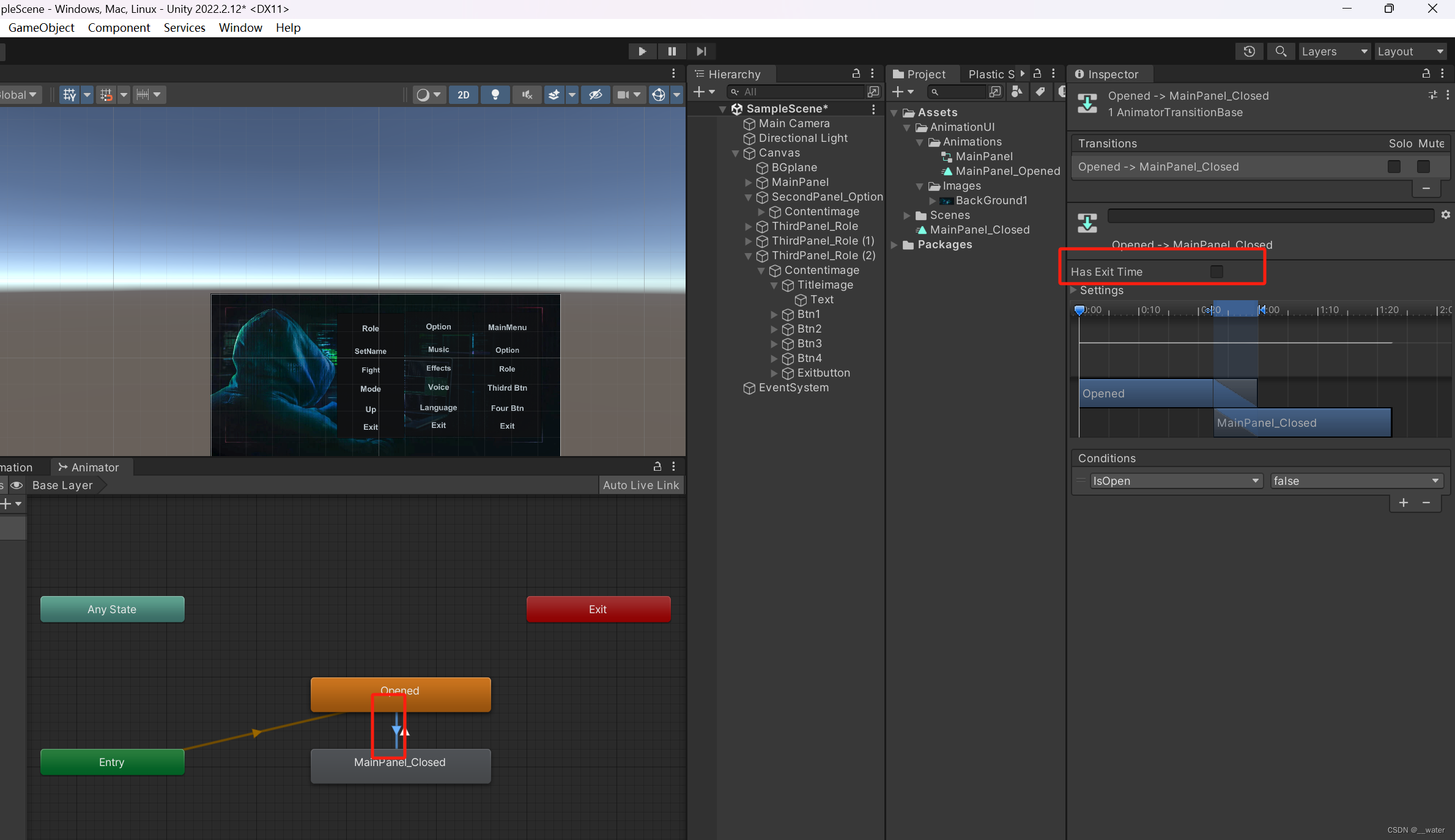Lock the Inspector panel padlock icon
The image size is (1455, 840).
pos(1426,73)
